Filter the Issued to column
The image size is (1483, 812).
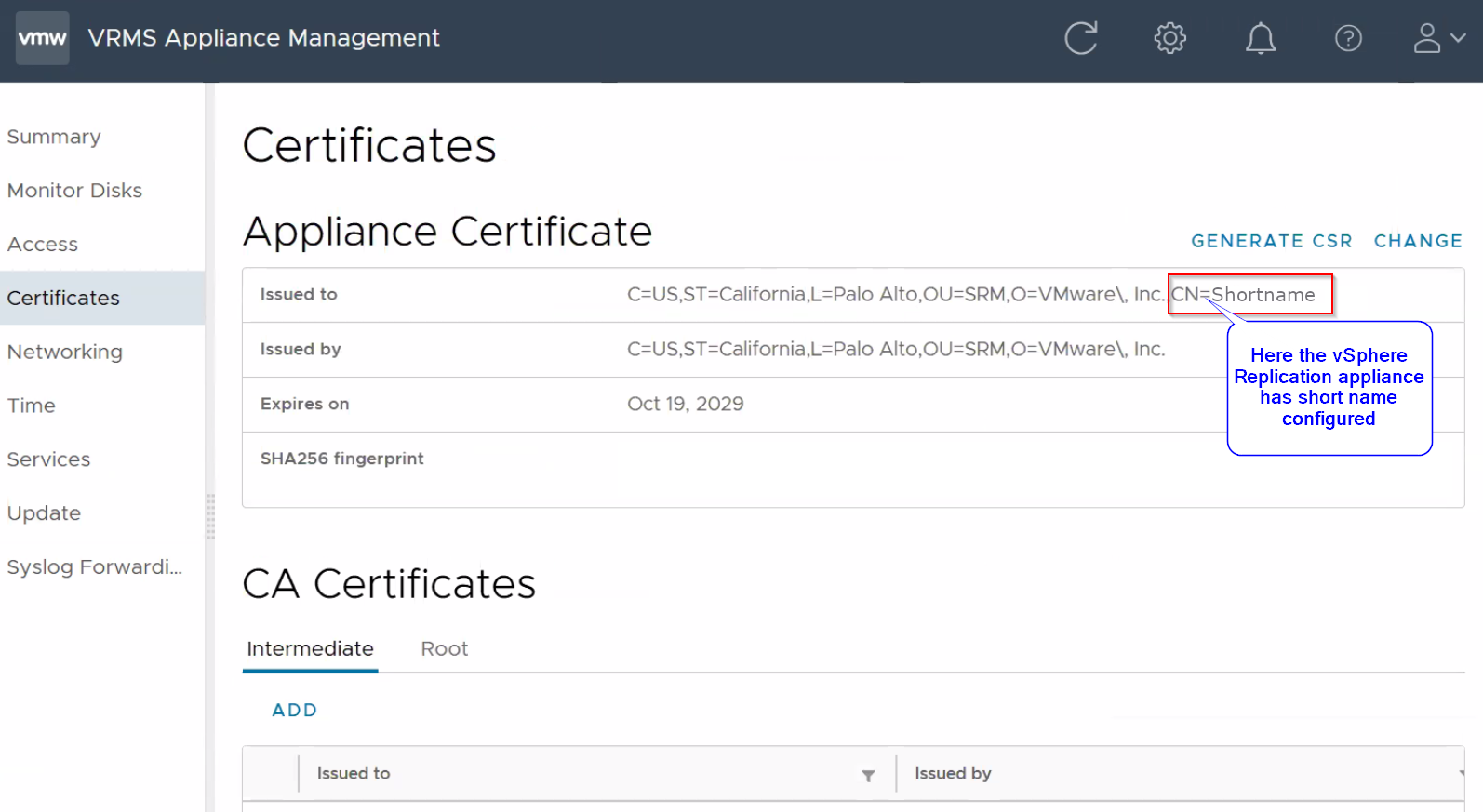(x=868, y=776)
